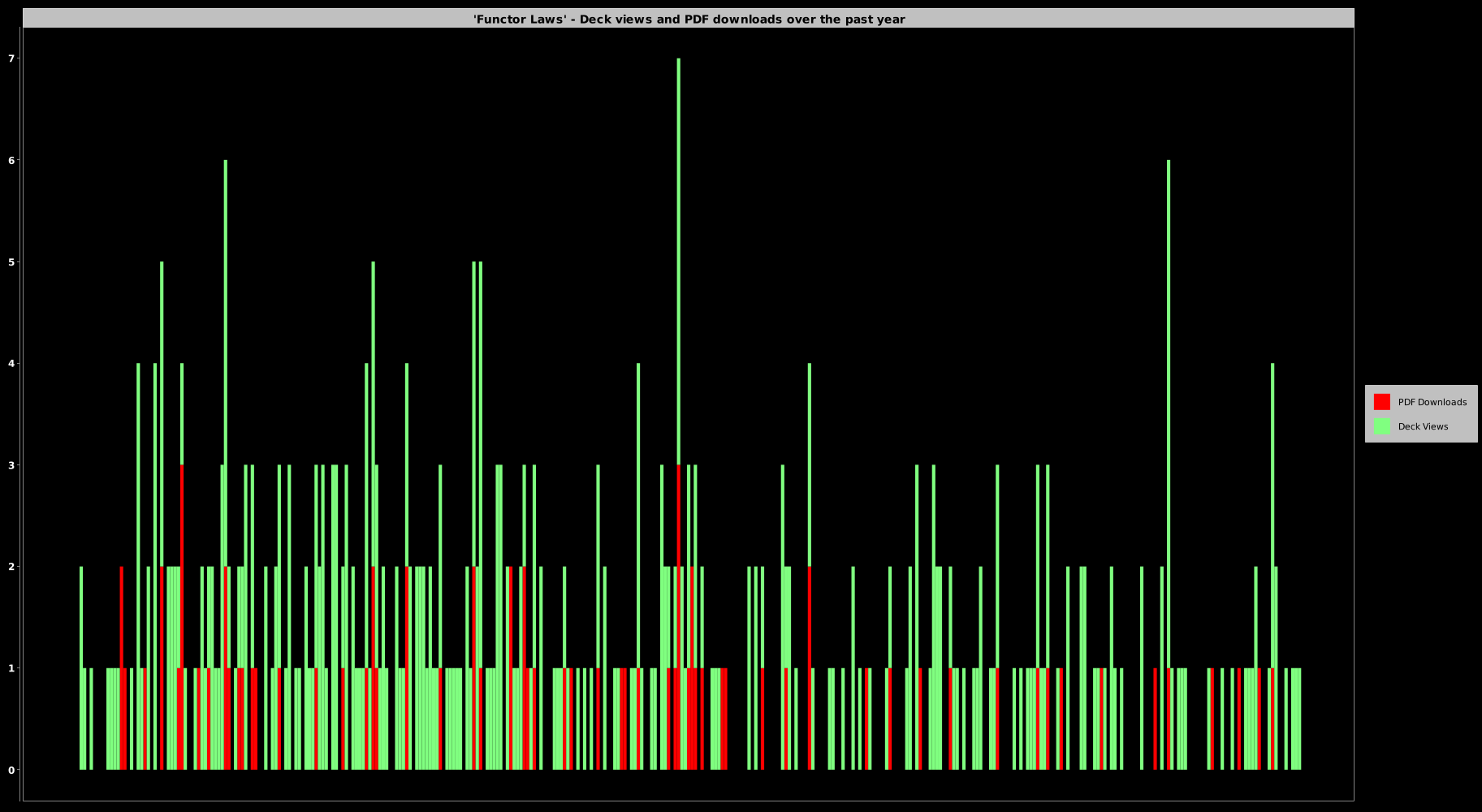Click the y-axis tick label 6
The width and height of the screenshot is (1482, 812).
[11, 160]
